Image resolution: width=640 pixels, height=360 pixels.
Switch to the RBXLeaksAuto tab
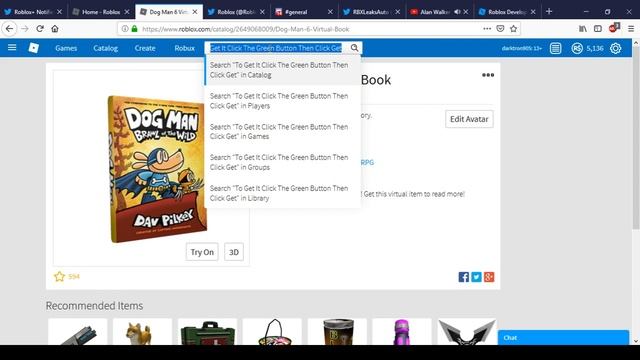(371, 12)
